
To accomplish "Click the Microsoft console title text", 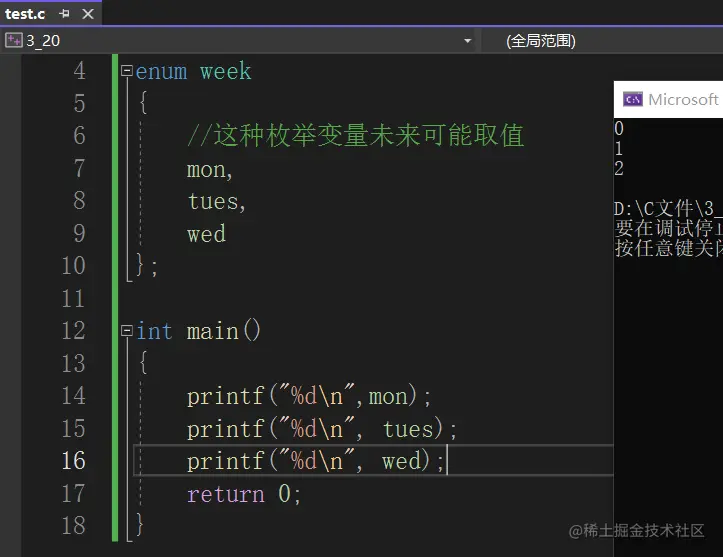I will [x=683, y=99].
